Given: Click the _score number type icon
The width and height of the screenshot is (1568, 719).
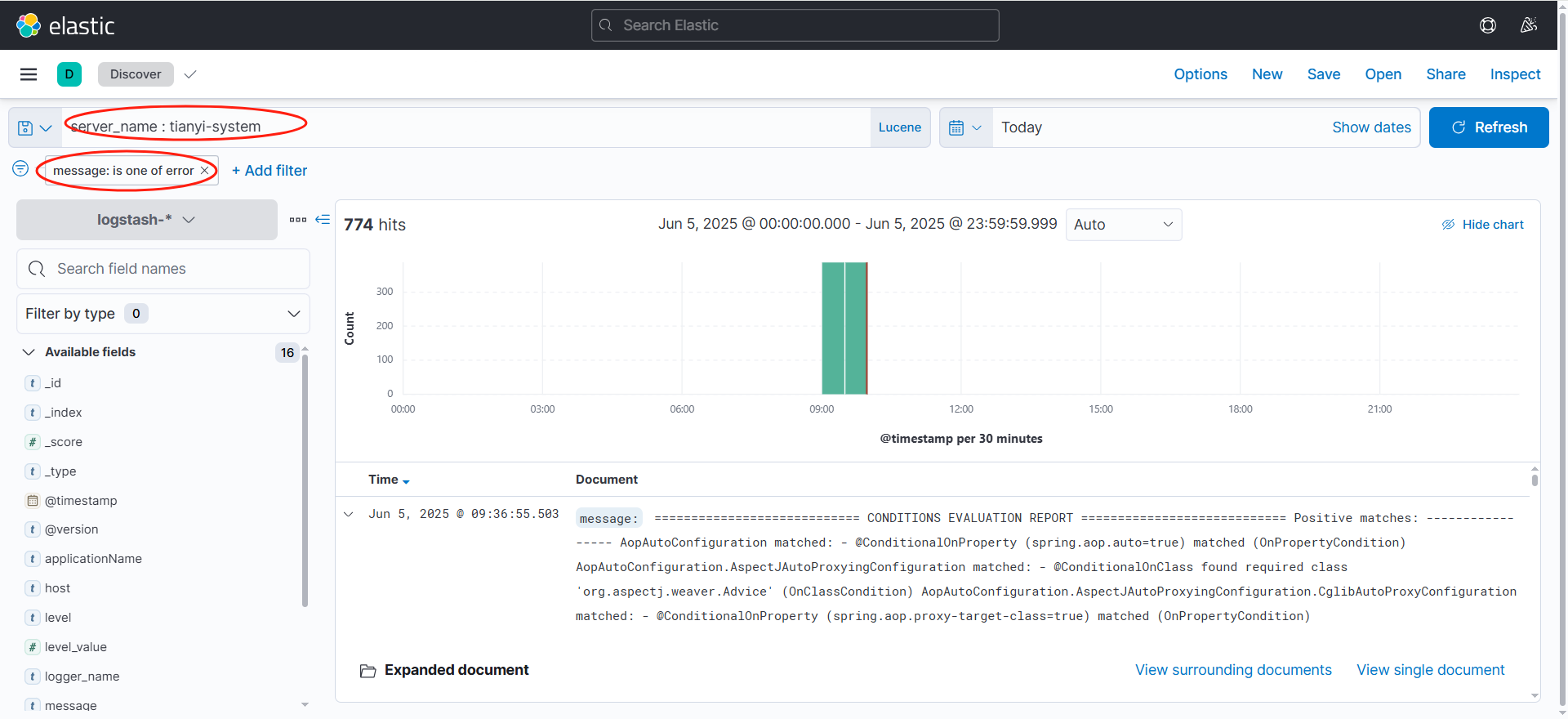Looking at the screenshot, I should click(33, 442).
